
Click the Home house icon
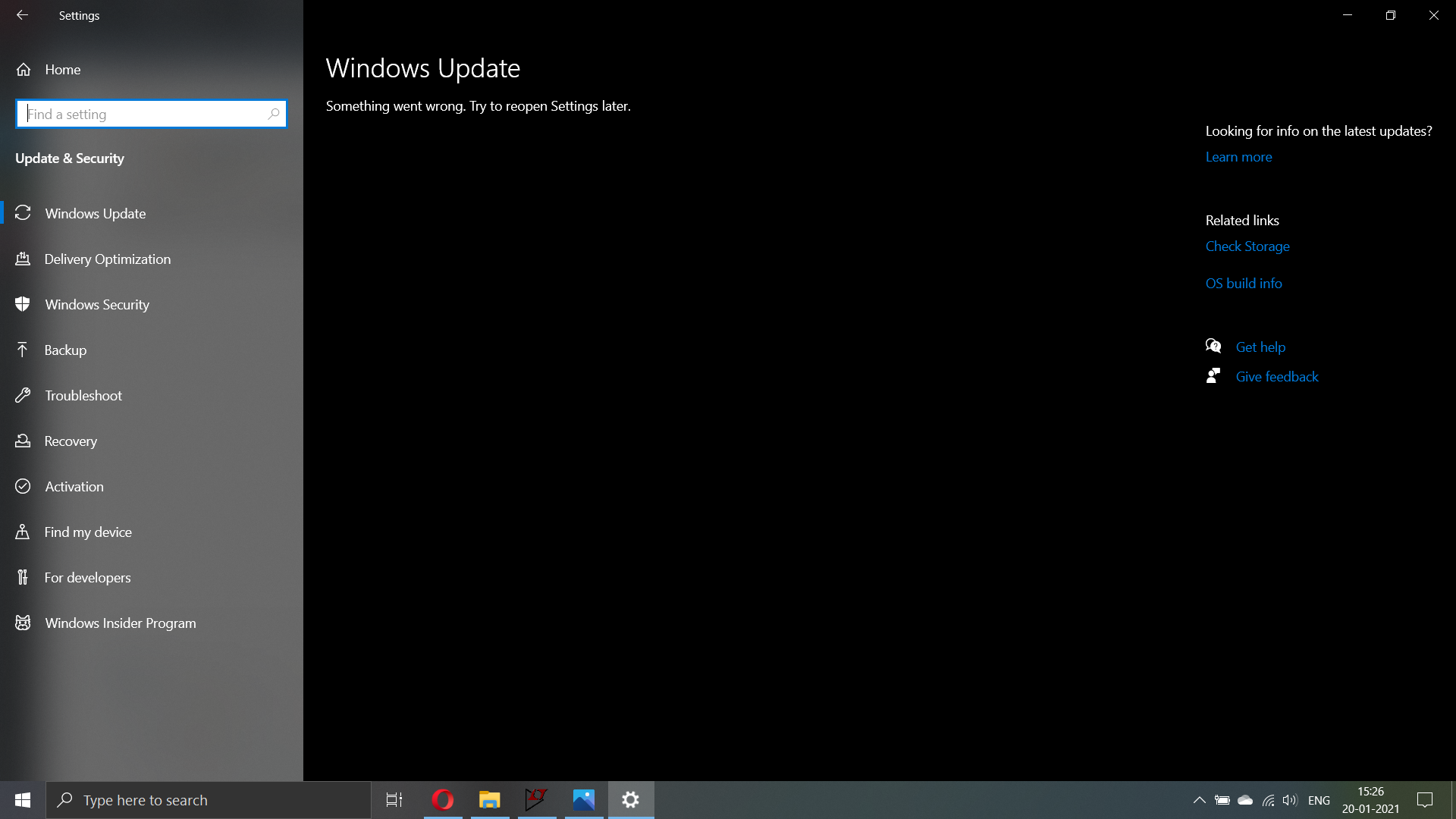(x=24, y=69)
